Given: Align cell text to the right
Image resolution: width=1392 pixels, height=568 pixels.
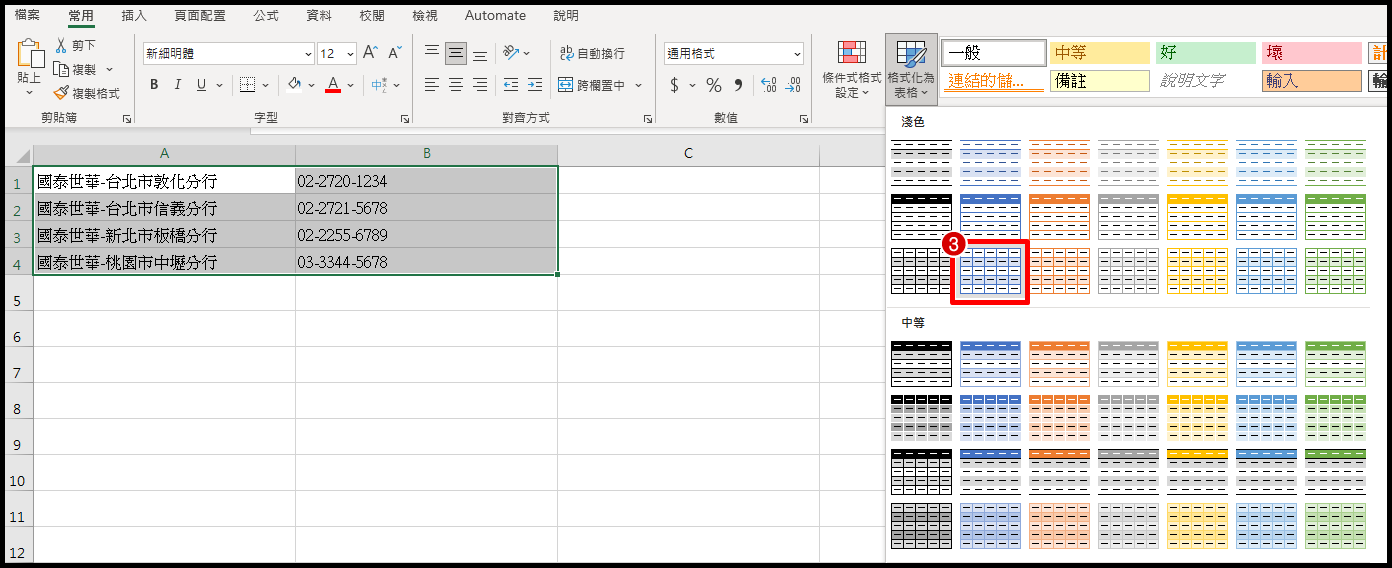Looking at the screenshot, I should (x=480, y=85).
